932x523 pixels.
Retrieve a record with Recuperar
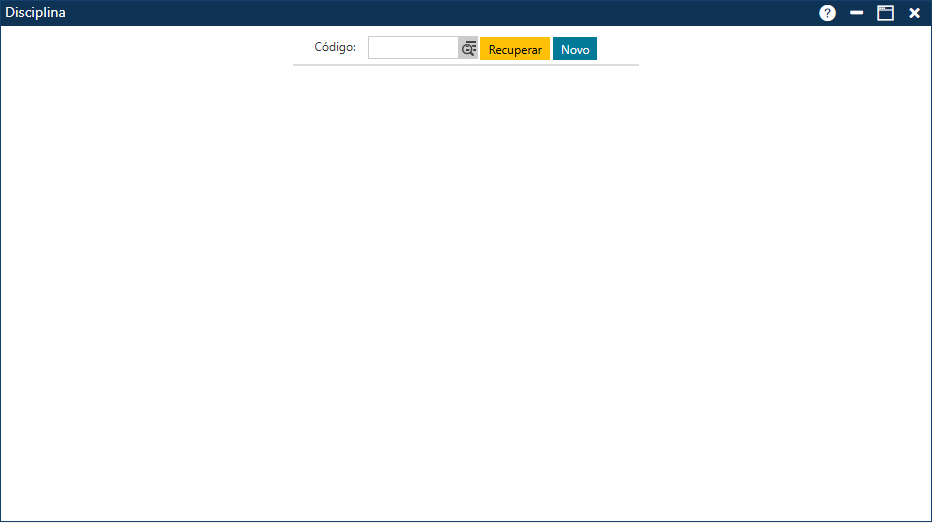[515, 49]
